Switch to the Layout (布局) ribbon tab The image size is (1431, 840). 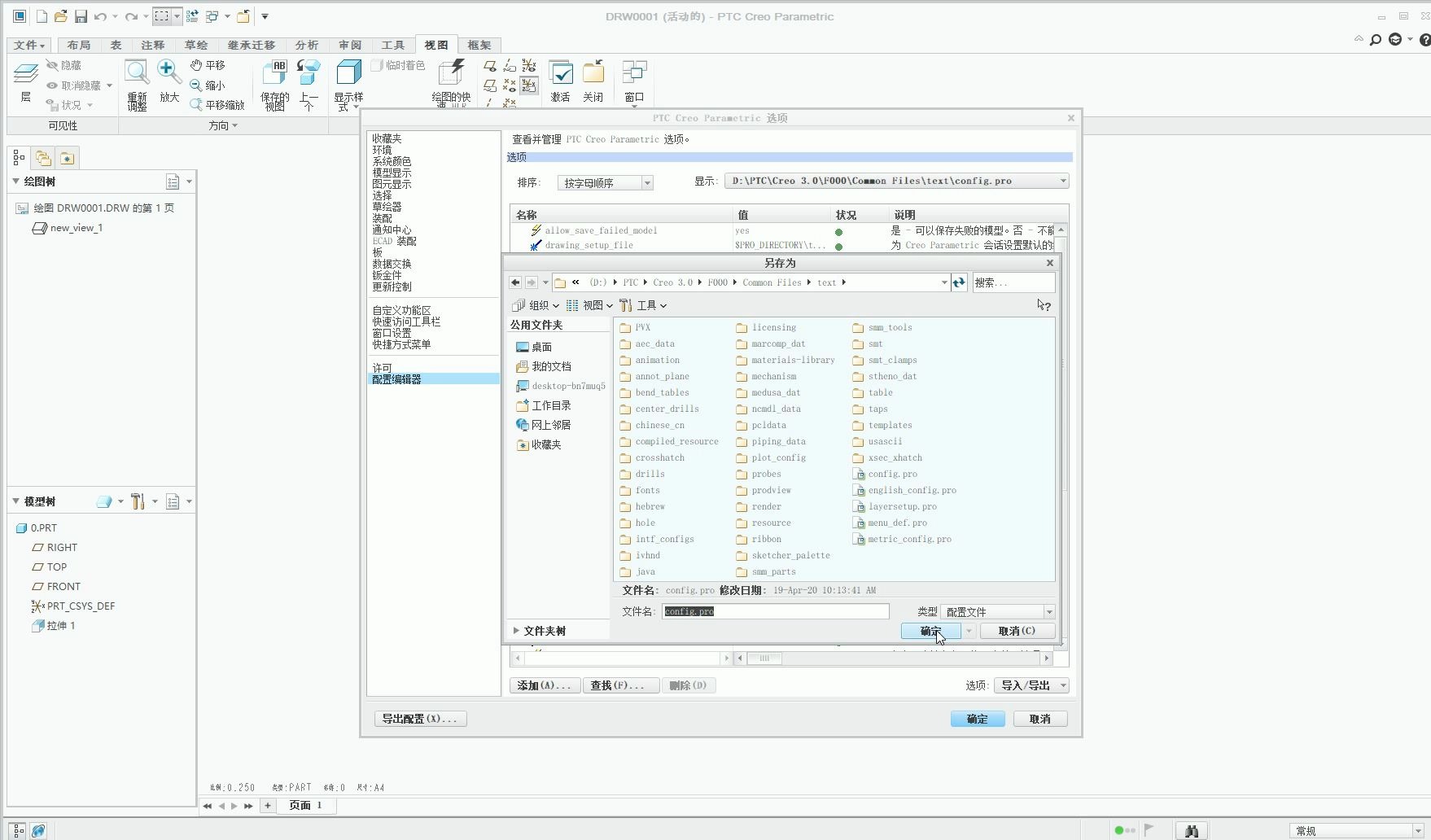(79, 45)
